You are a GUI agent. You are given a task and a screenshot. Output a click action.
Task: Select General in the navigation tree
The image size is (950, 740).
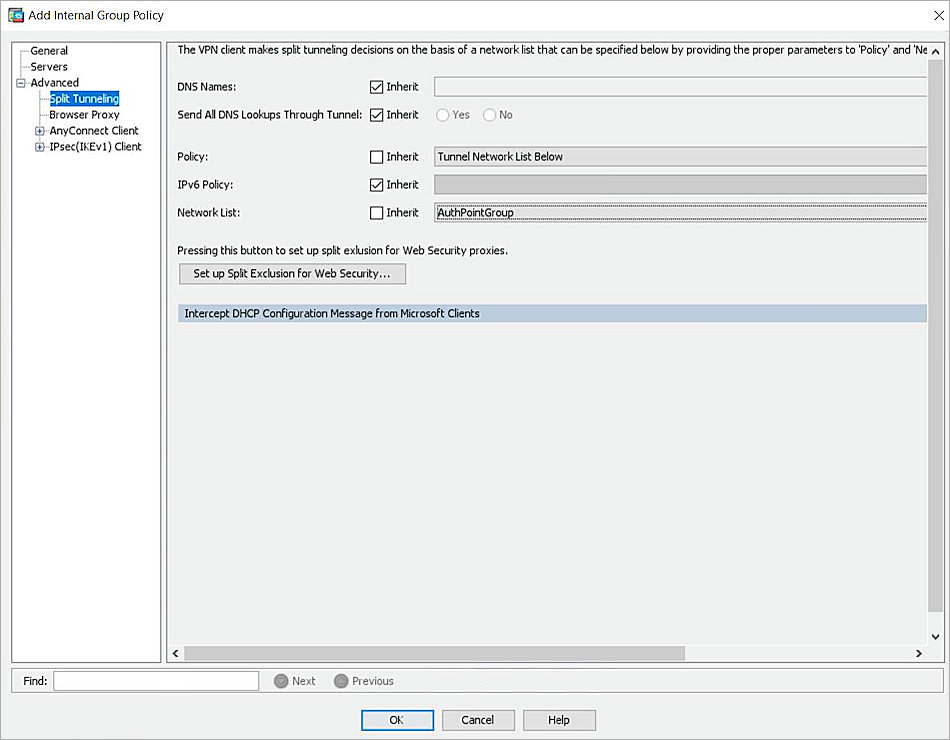[x=49, y=51]
